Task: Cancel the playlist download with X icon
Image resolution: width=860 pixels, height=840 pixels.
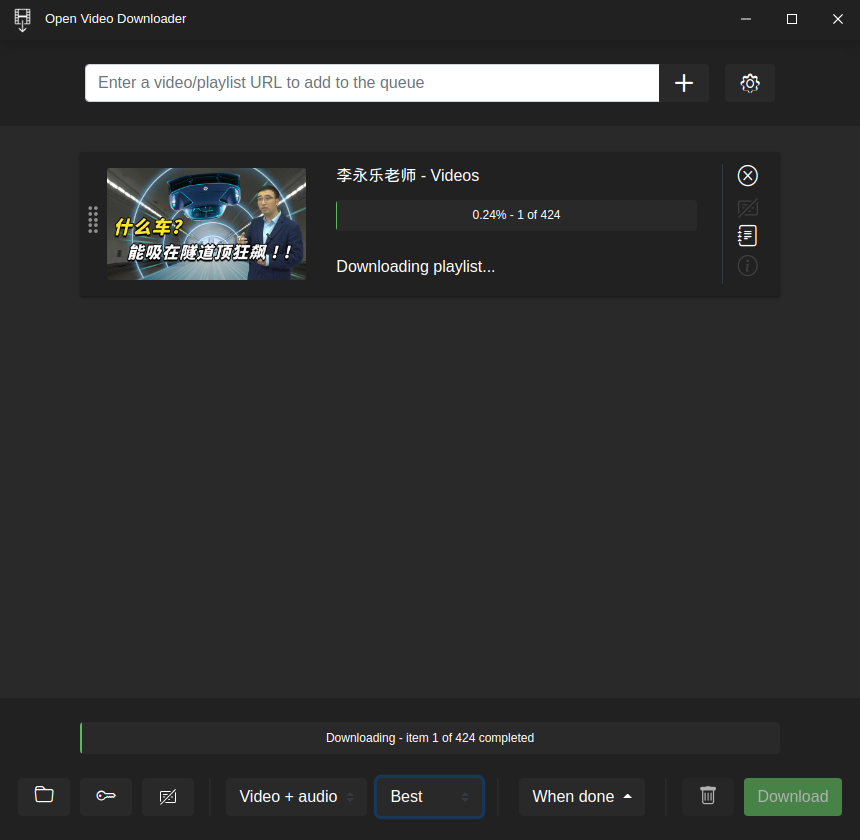Action: click(x=748, y=176)
